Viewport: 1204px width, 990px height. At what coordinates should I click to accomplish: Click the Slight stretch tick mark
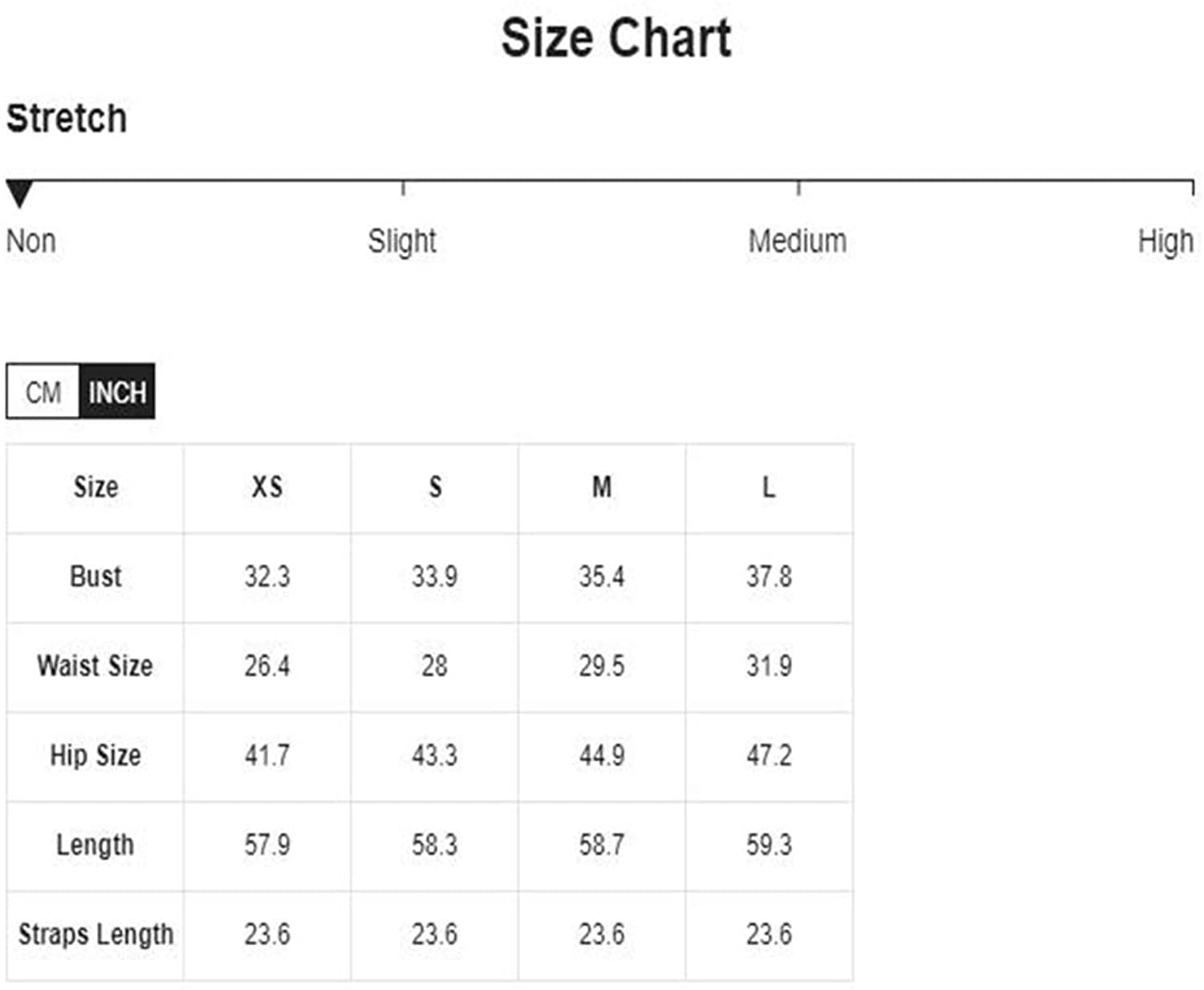click(x=403, y=188)
